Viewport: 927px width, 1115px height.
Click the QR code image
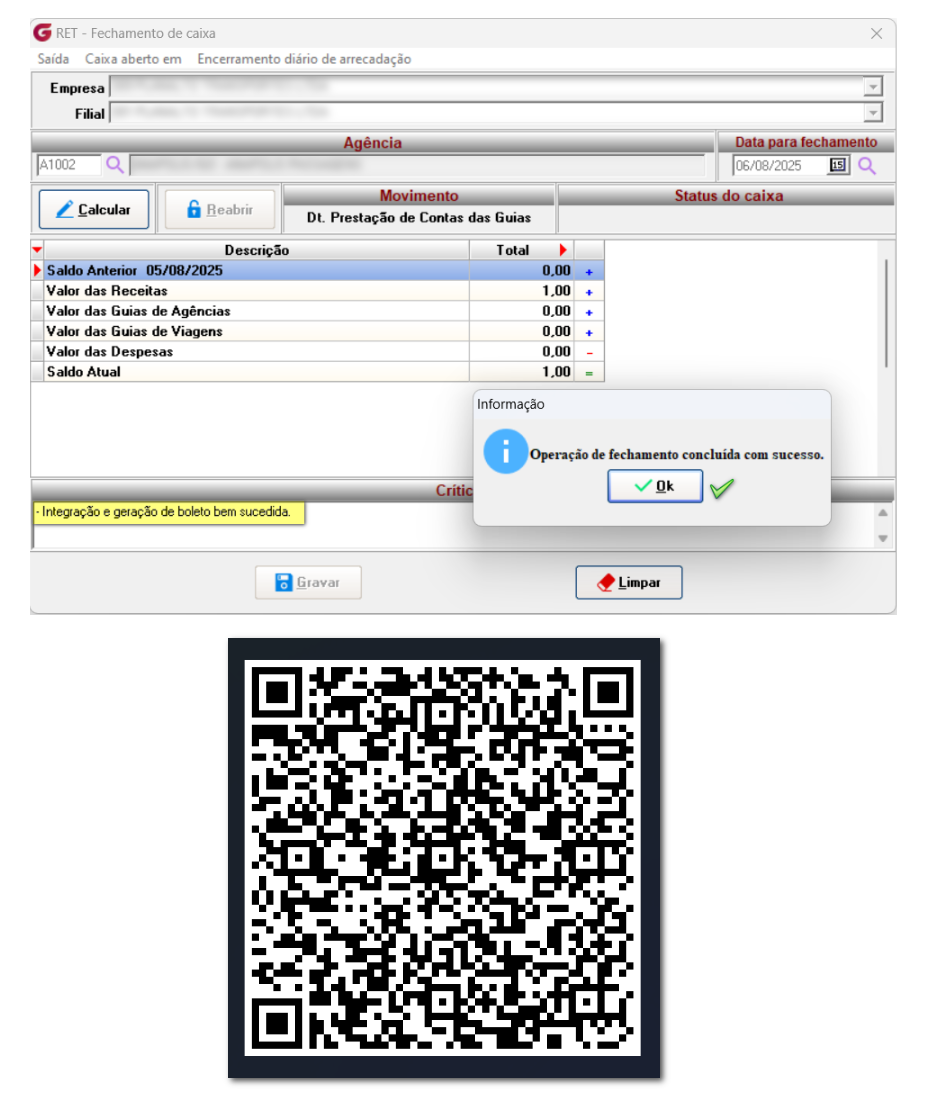click(444, 858)
